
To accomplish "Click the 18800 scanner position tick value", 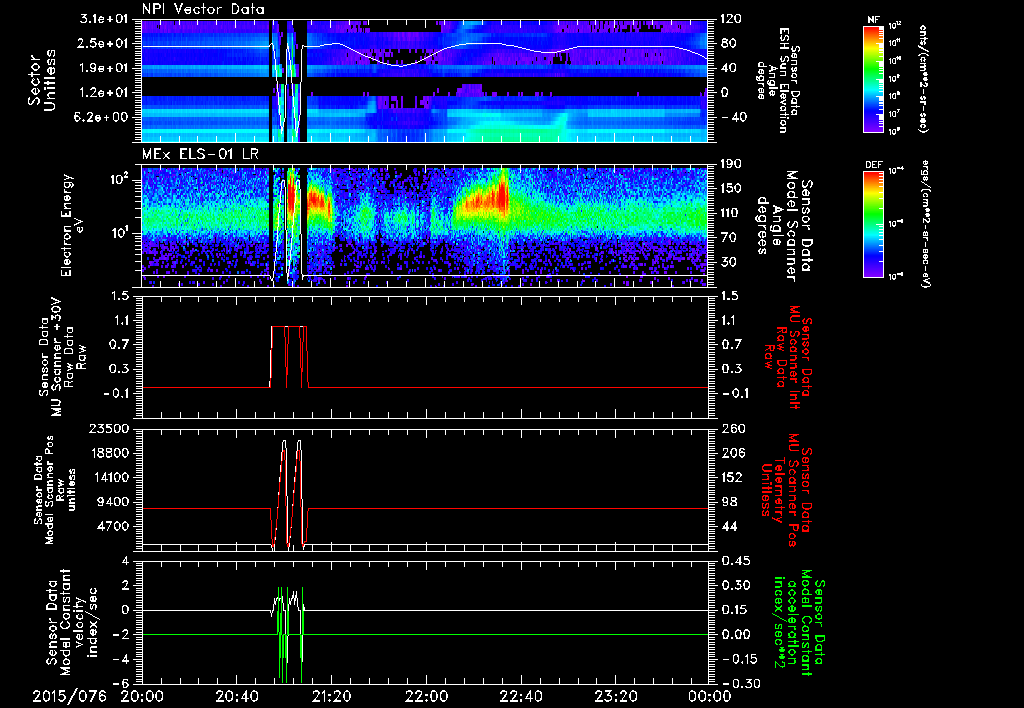I will click(111, 453).
